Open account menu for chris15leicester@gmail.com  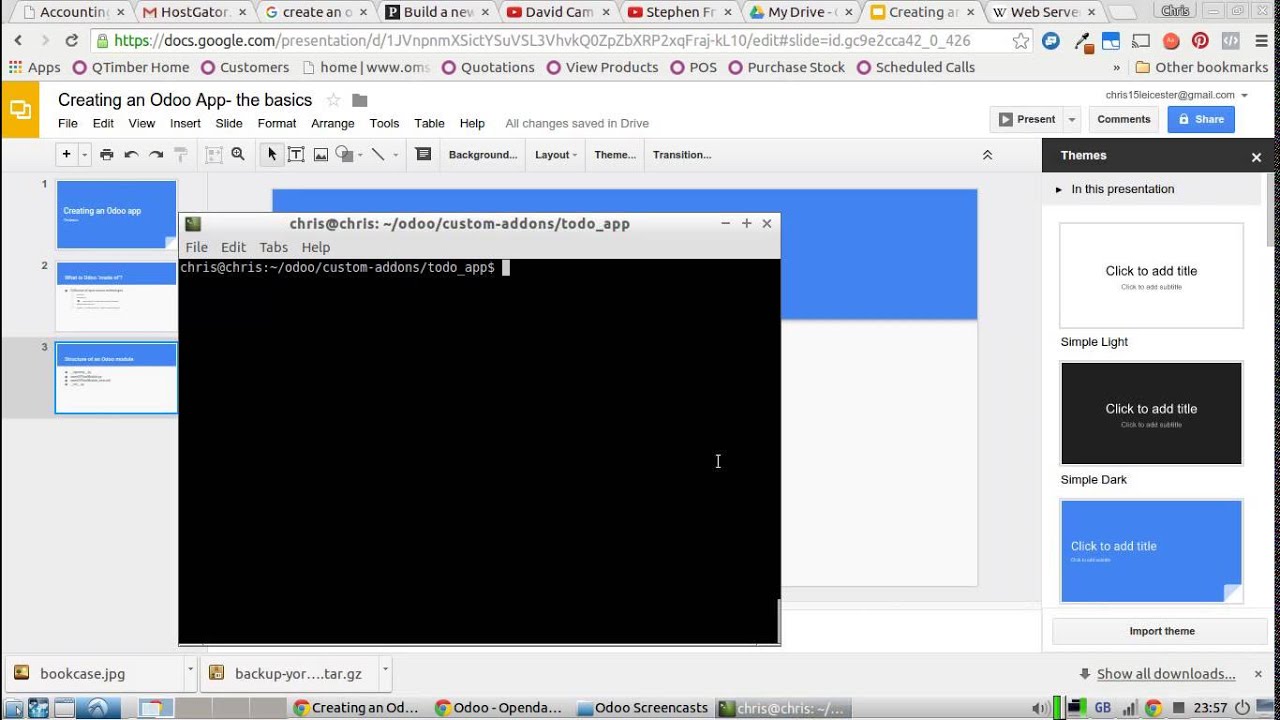click(1177, 95)
